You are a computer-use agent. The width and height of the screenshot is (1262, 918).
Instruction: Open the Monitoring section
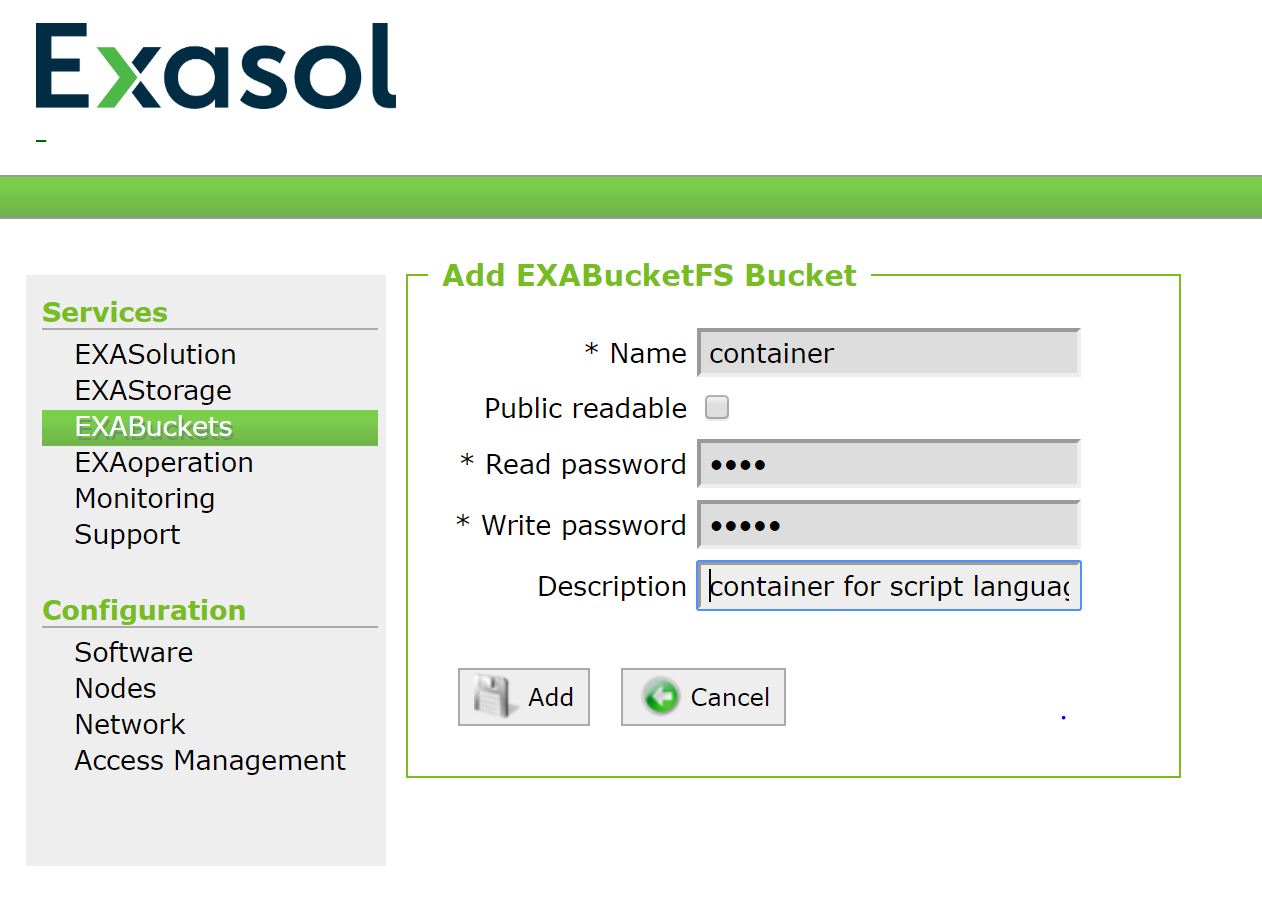[x=145, y=499]
